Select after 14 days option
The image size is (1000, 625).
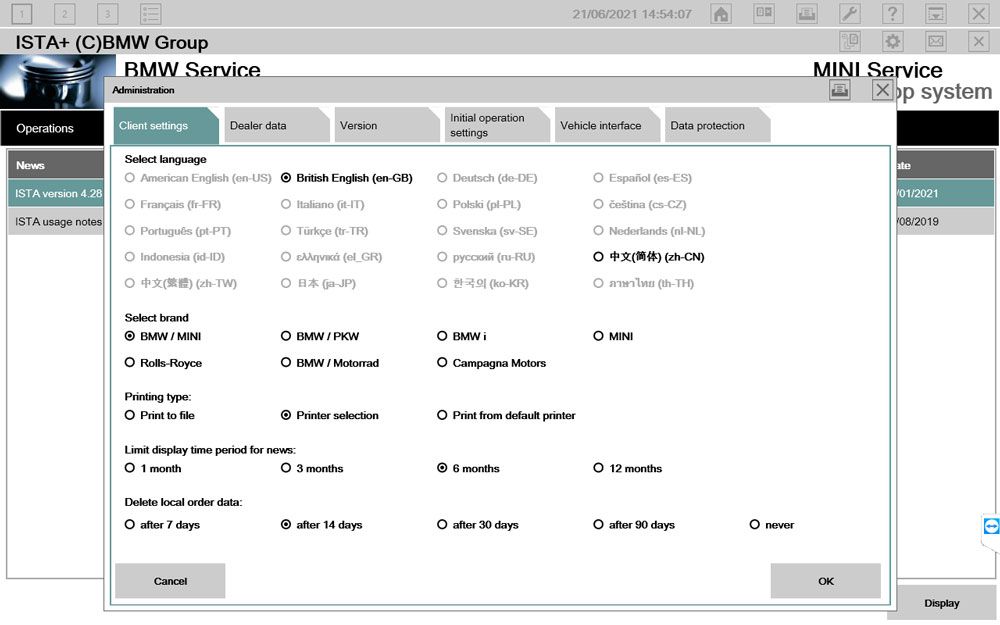[321, 524]
